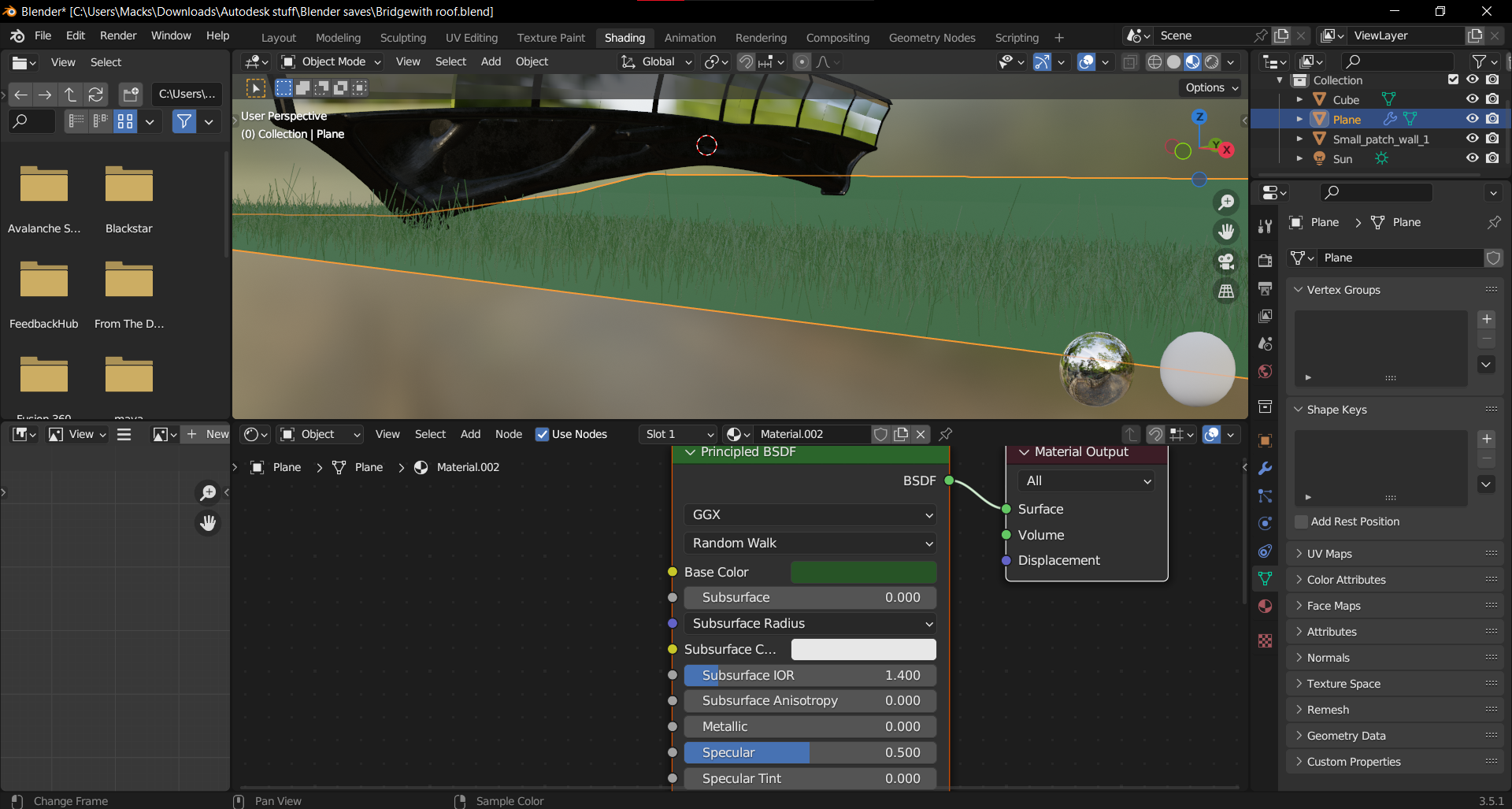This screenshot has height=809, width=1512.
Task: Create a new folder in file browser
Action: (x=130, y=95)
